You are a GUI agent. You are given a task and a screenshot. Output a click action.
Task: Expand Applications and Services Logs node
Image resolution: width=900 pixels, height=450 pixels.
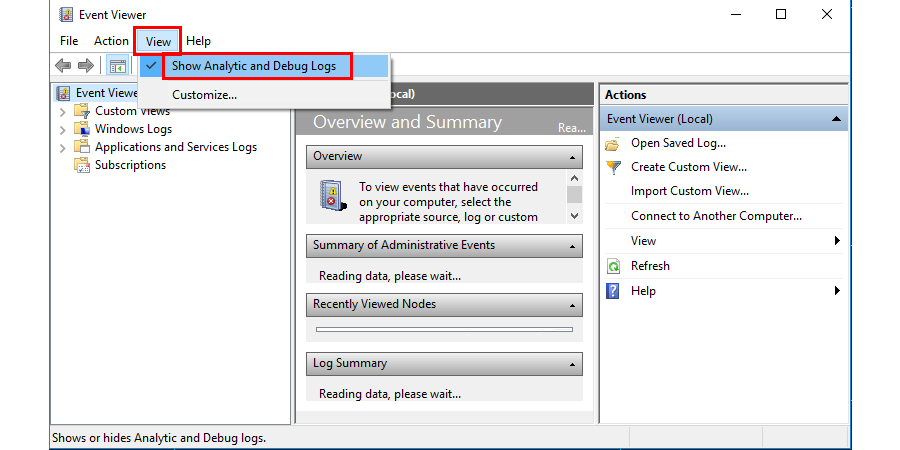(x=63, y=148)
